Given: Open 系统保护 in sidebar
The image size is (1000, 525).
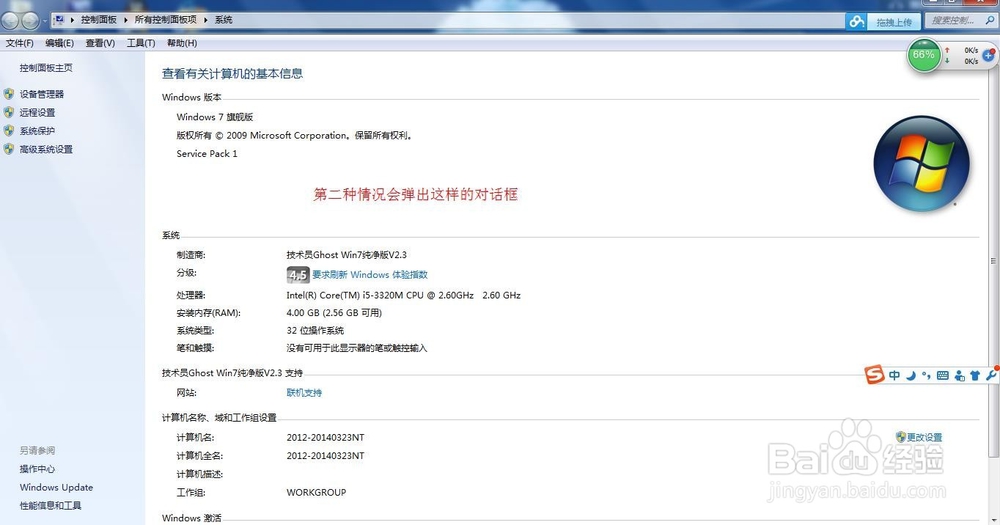Looking at the screenshot, I should (x=37, y=131).
